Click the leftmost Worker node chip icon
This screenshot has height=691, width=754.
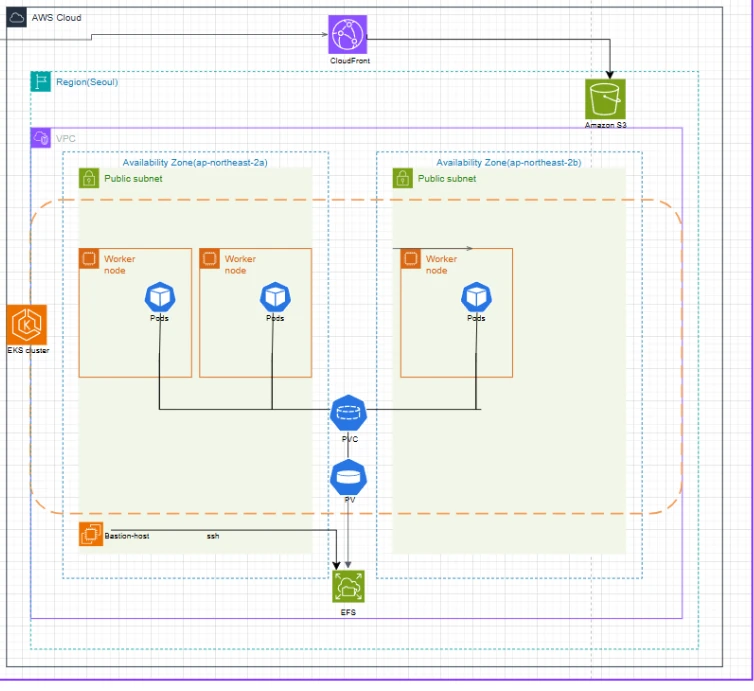coord(89,259)
